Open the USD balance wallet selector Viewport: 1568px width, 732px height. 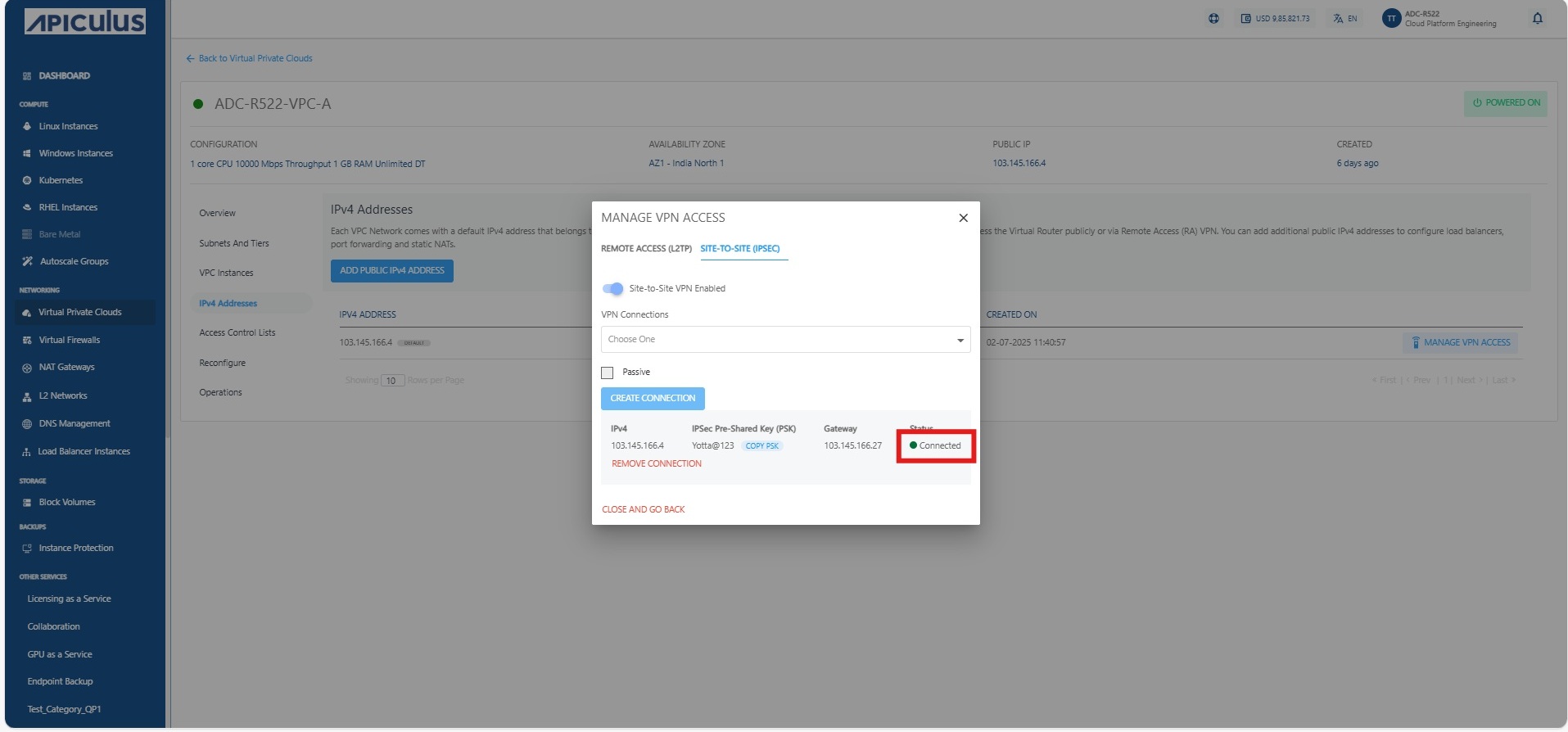click(1275, 18)
